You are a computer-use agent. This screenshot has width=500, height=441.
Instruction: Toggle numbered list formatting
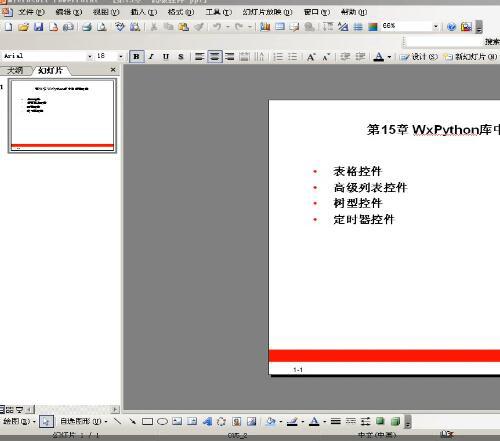click(x=278, y=57)
